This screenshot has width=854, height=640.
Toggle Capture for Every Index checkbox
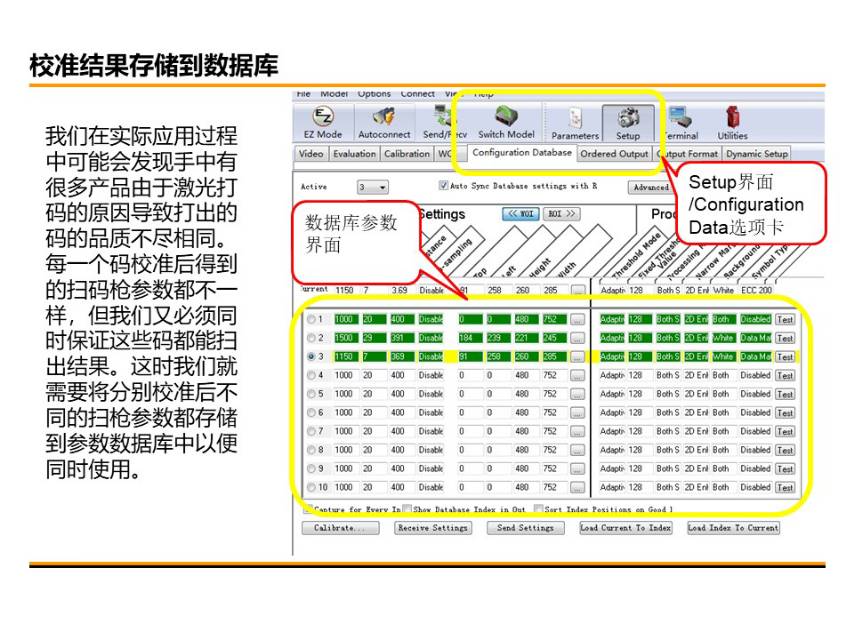point(308,509)
